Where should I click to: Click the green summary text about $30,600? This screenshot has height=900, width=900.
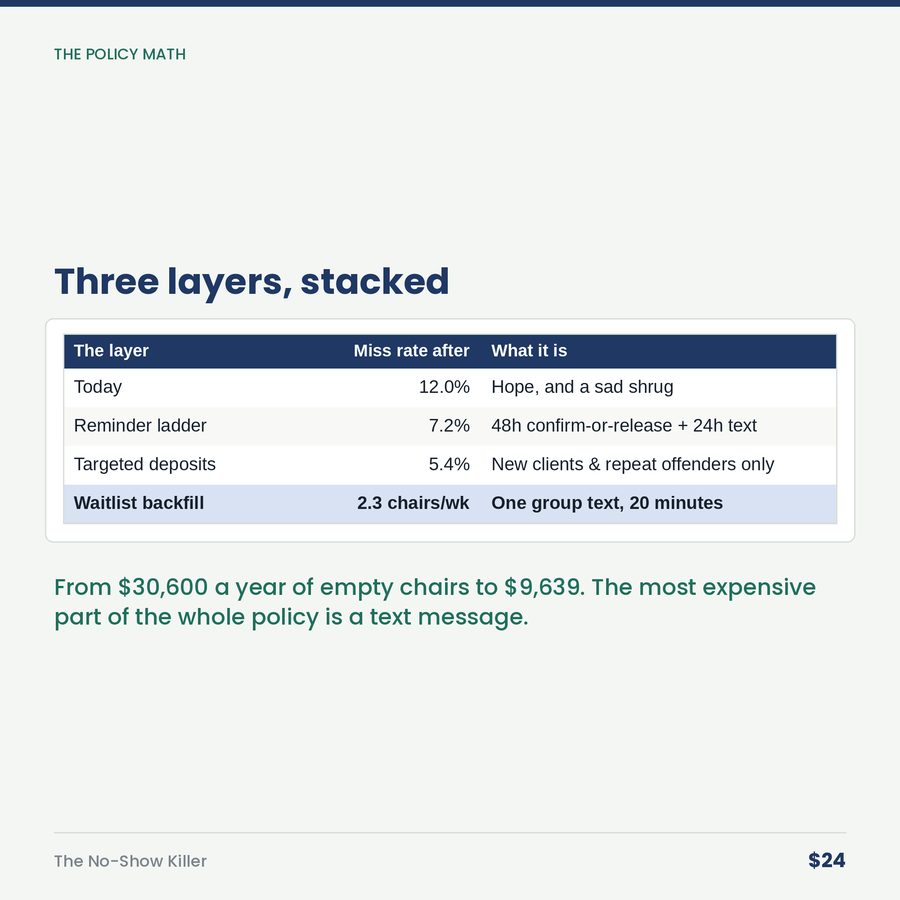pyautogui.click(x=435, y=602)
